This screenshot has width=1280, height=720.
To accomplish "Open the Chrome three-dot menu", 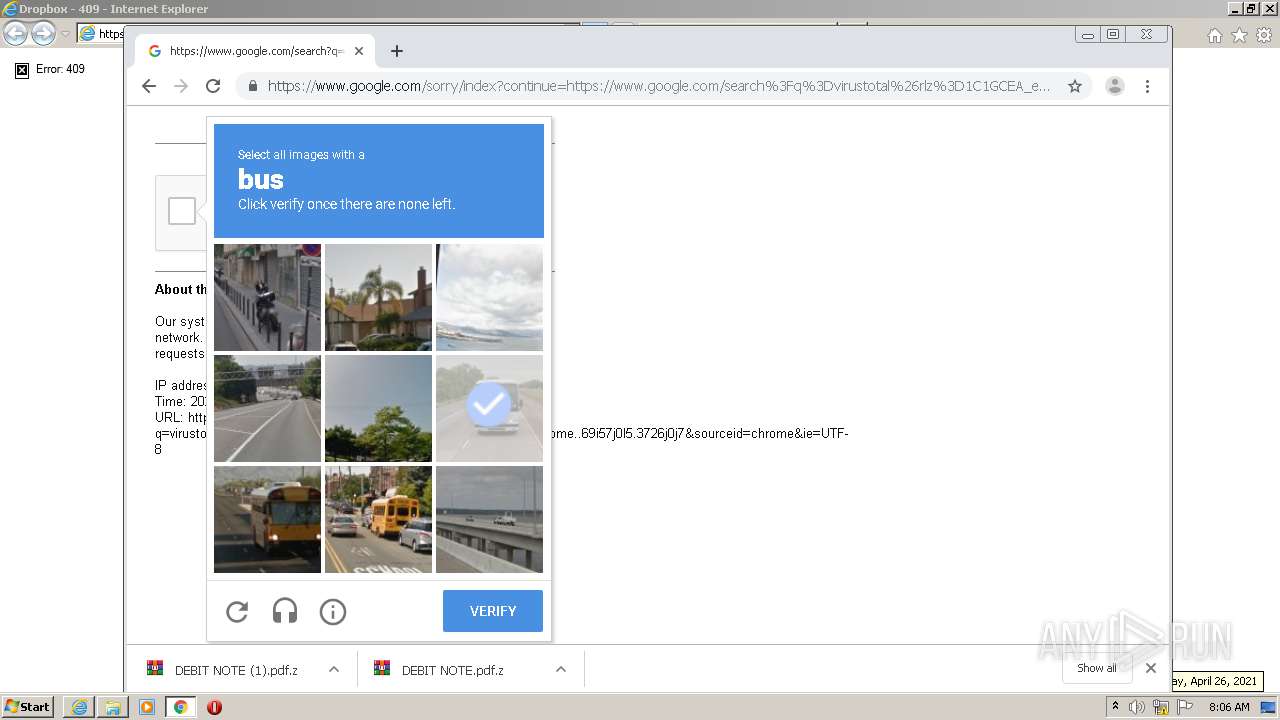I will click(1147, 86).
